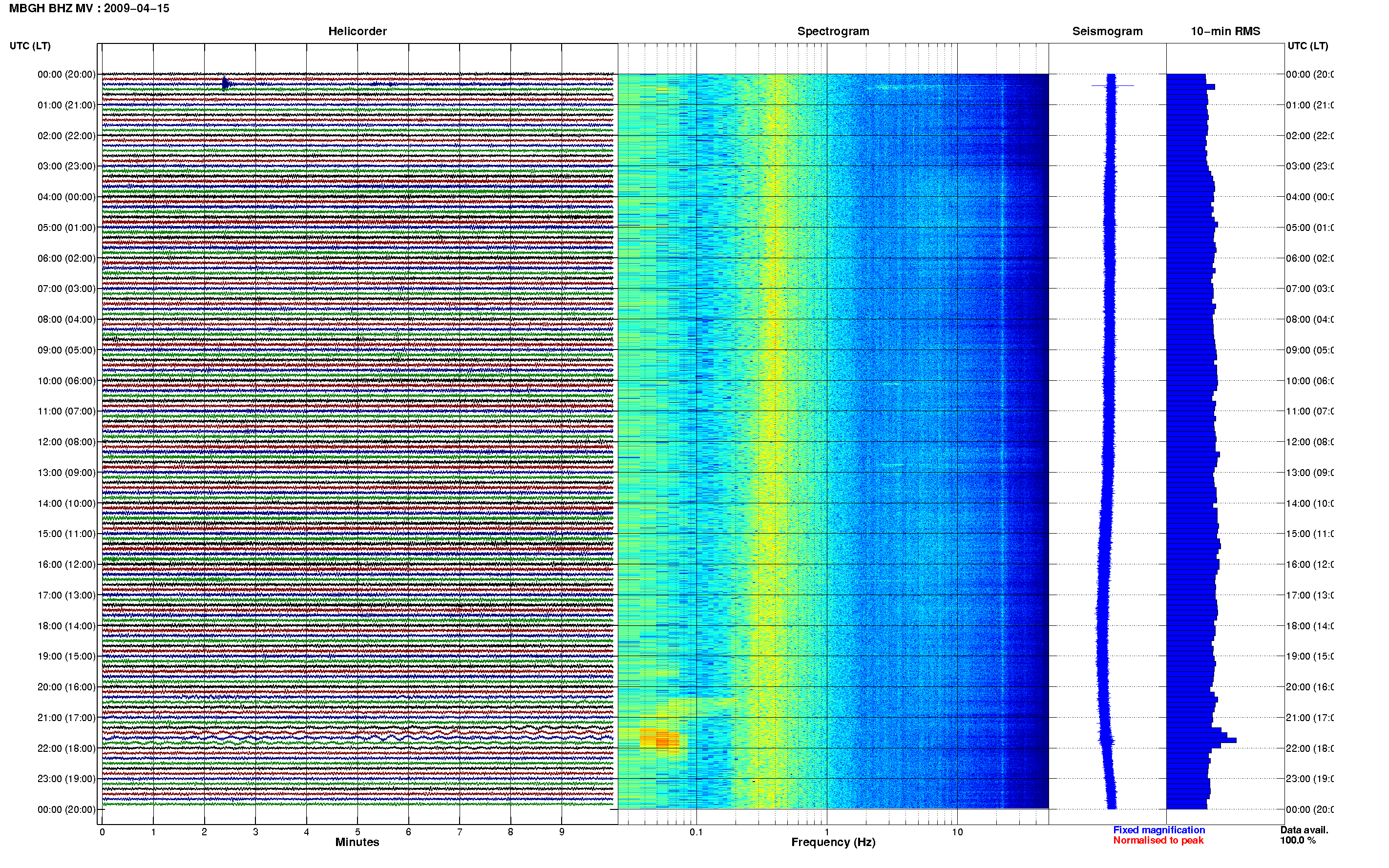Click the minute 9 tick label

(x=562, y=832)
